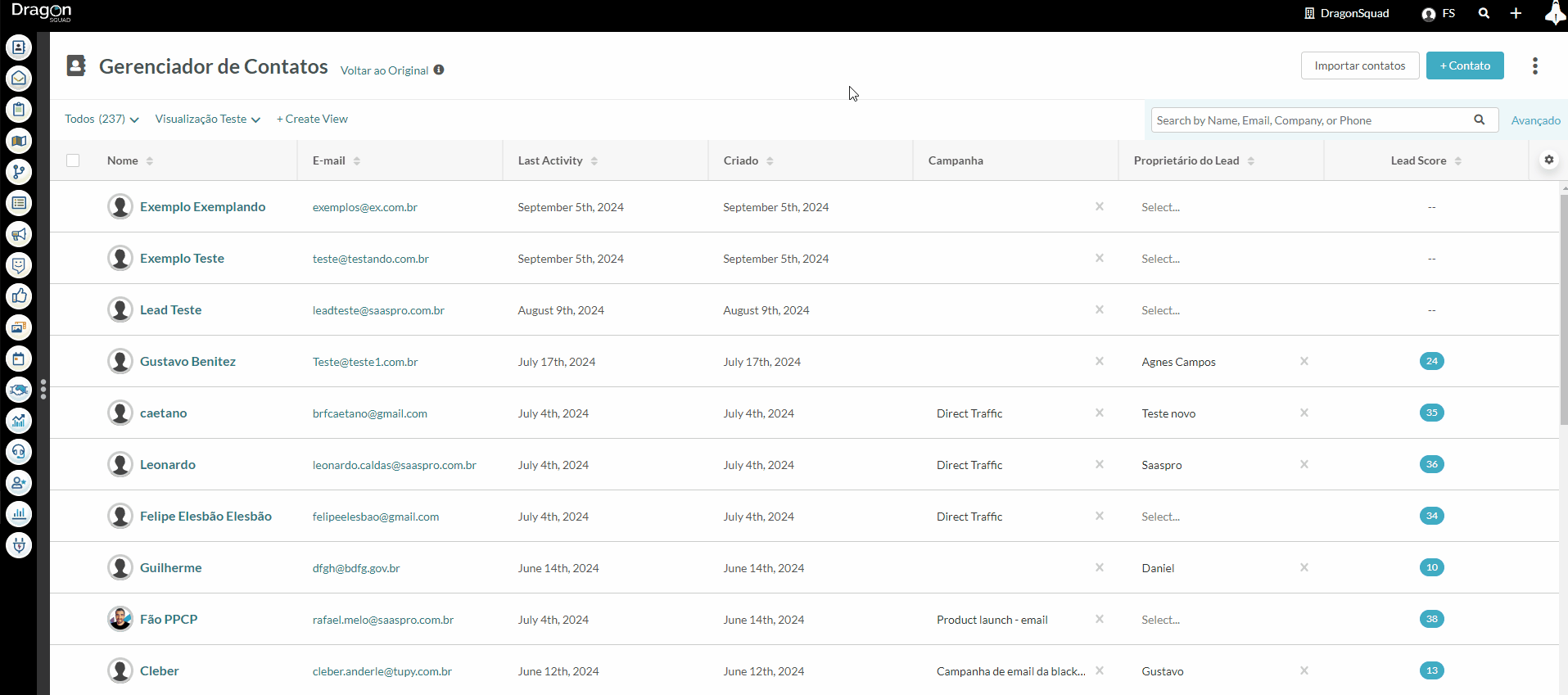Screen dimensions: 1568x695
Task: Sort by the Lead Score column
Action: coord(1426,160)
